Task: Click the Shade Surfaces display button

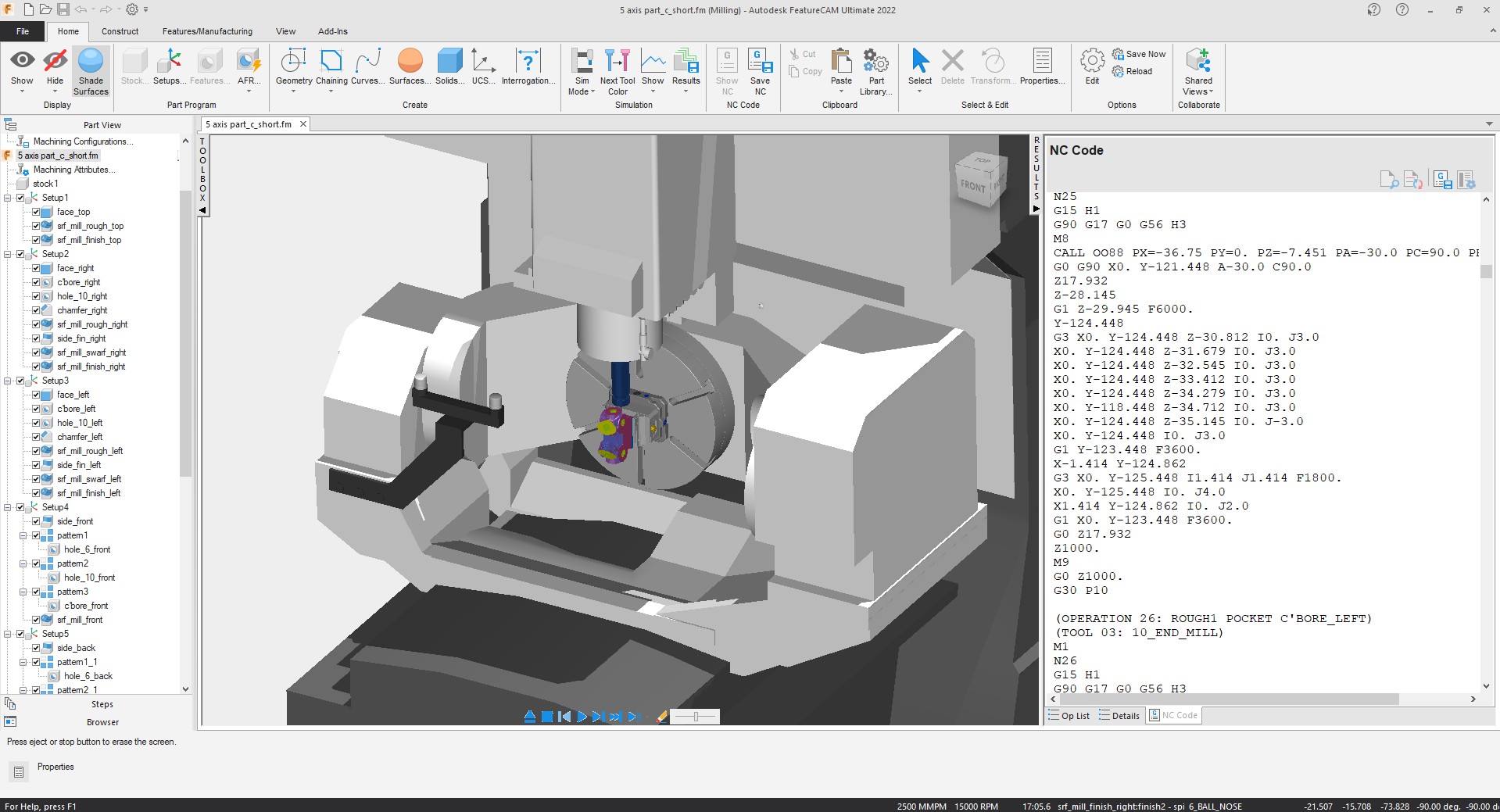Action: (x=91, y=72)
